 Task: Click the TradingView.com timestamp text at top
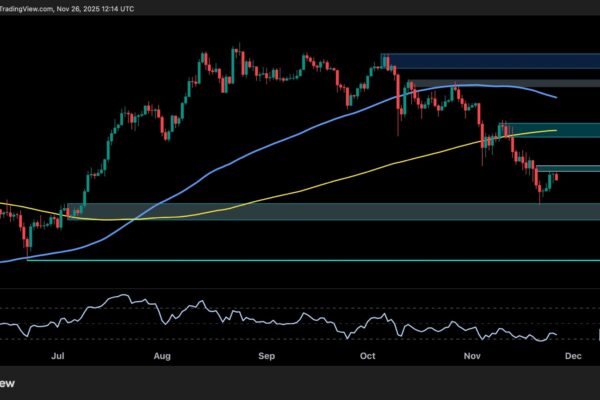[x=60, y=7]
